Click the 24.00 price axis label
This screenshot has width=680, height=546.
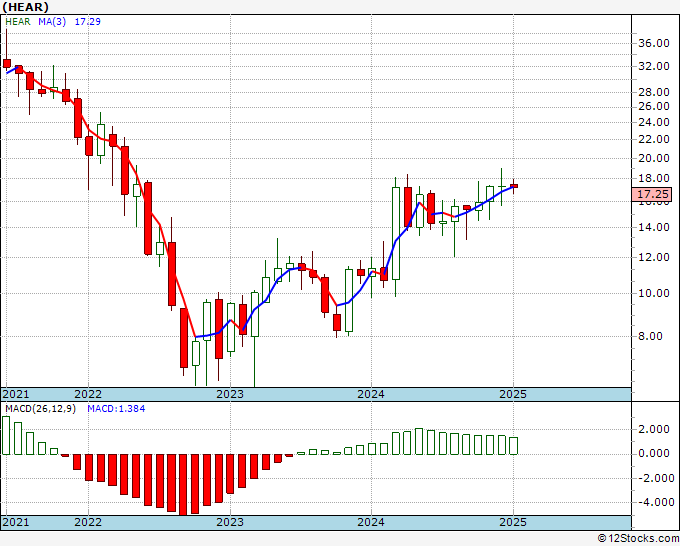coord(654,122)
